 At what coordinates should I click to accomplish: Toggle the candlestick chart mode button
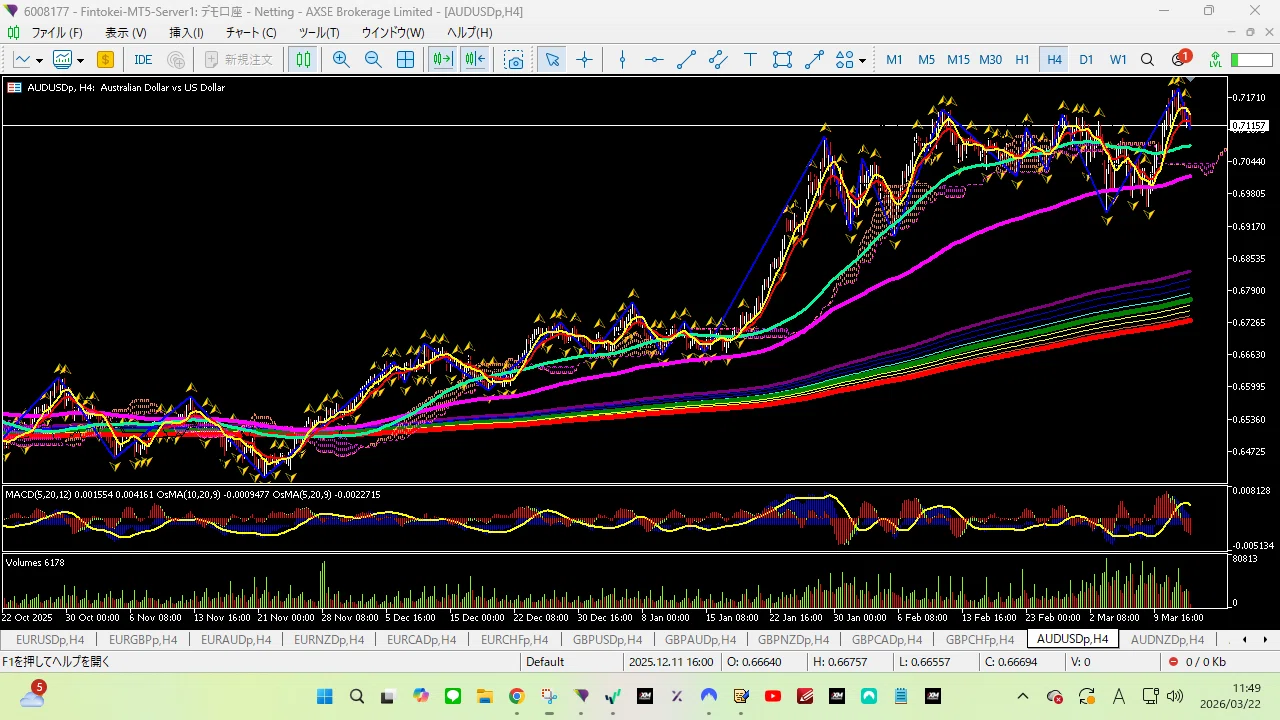click(x=303, y=59)
